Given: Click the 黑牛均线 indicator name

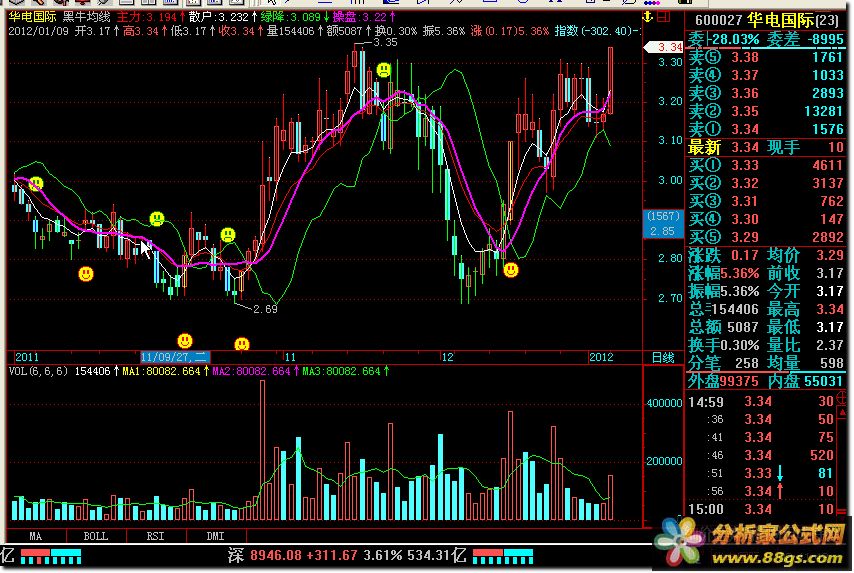Looking at the screenshot, I should pyautogui.click(x=87, y=17).
